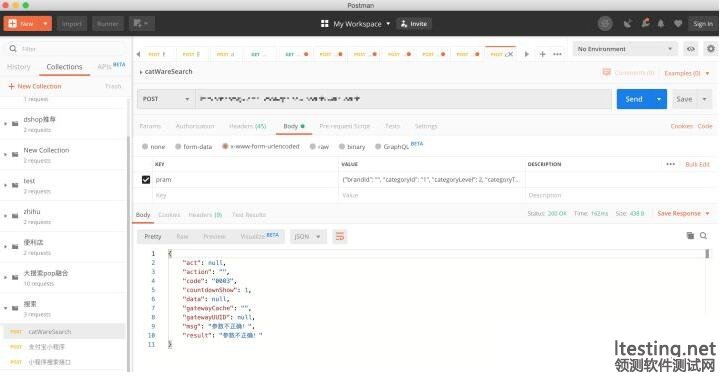
Task: Switch response view to Raw
Action: pos(182,237)
